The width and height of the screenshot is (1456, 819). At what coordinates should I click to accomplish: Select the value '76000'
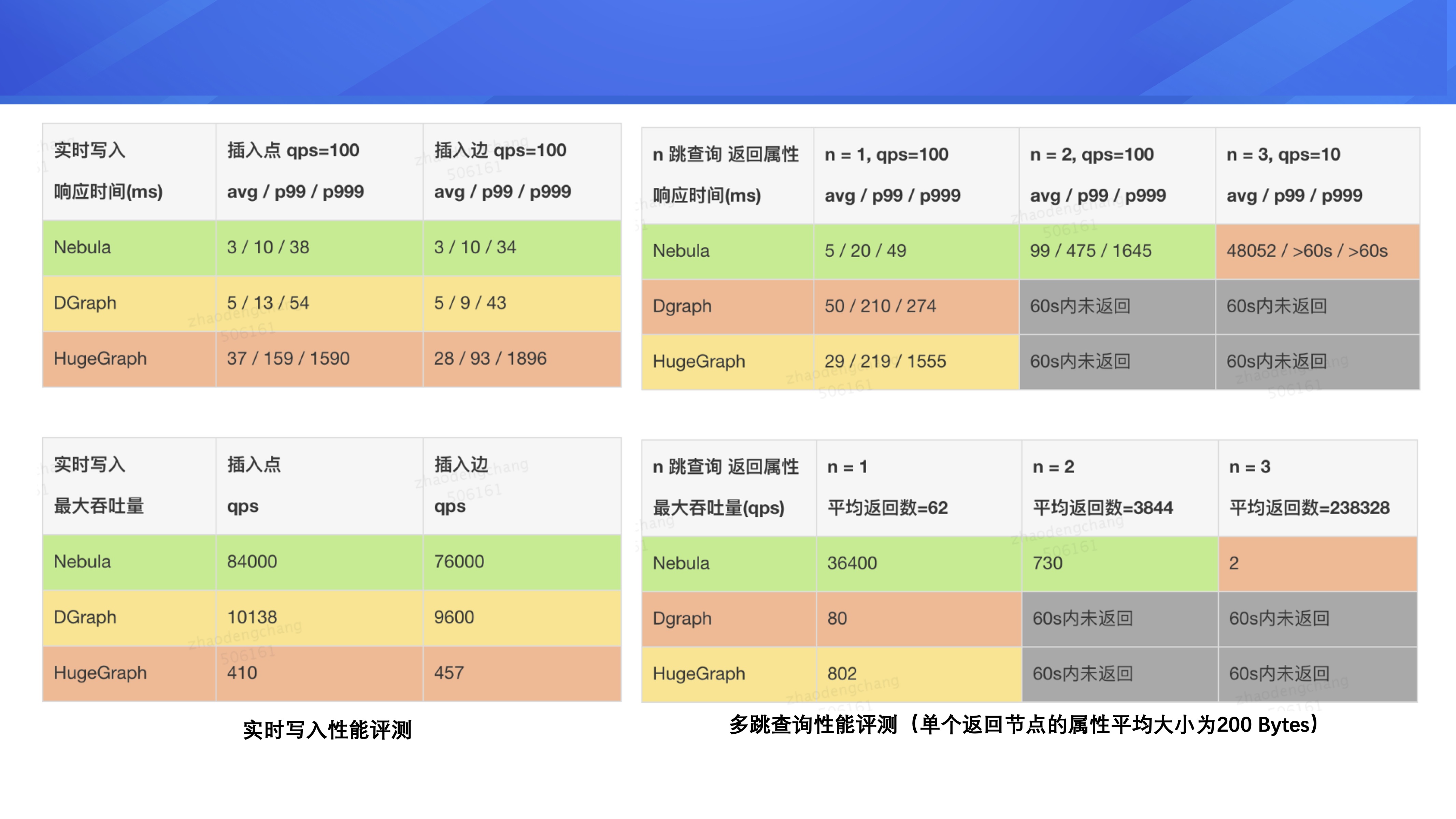tap(459, 561)
